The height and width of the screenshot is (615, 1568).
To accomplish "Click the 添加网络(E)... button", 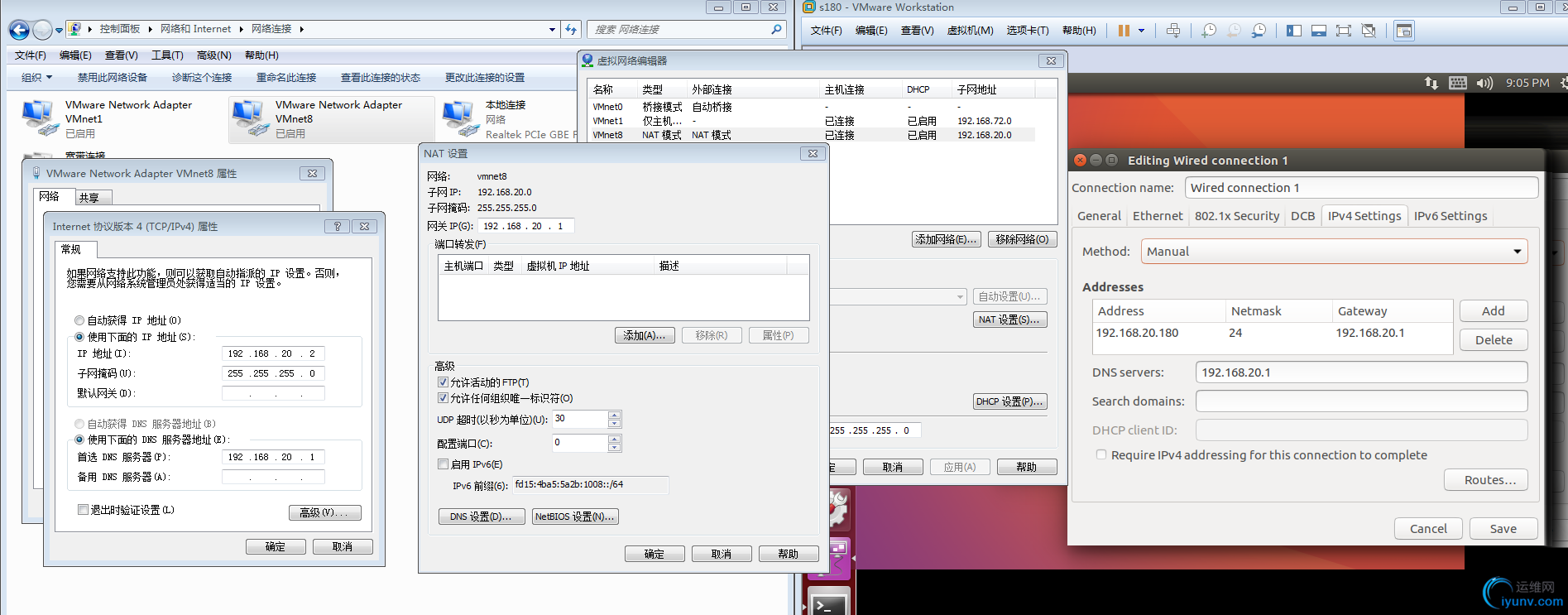I will 946,239.
